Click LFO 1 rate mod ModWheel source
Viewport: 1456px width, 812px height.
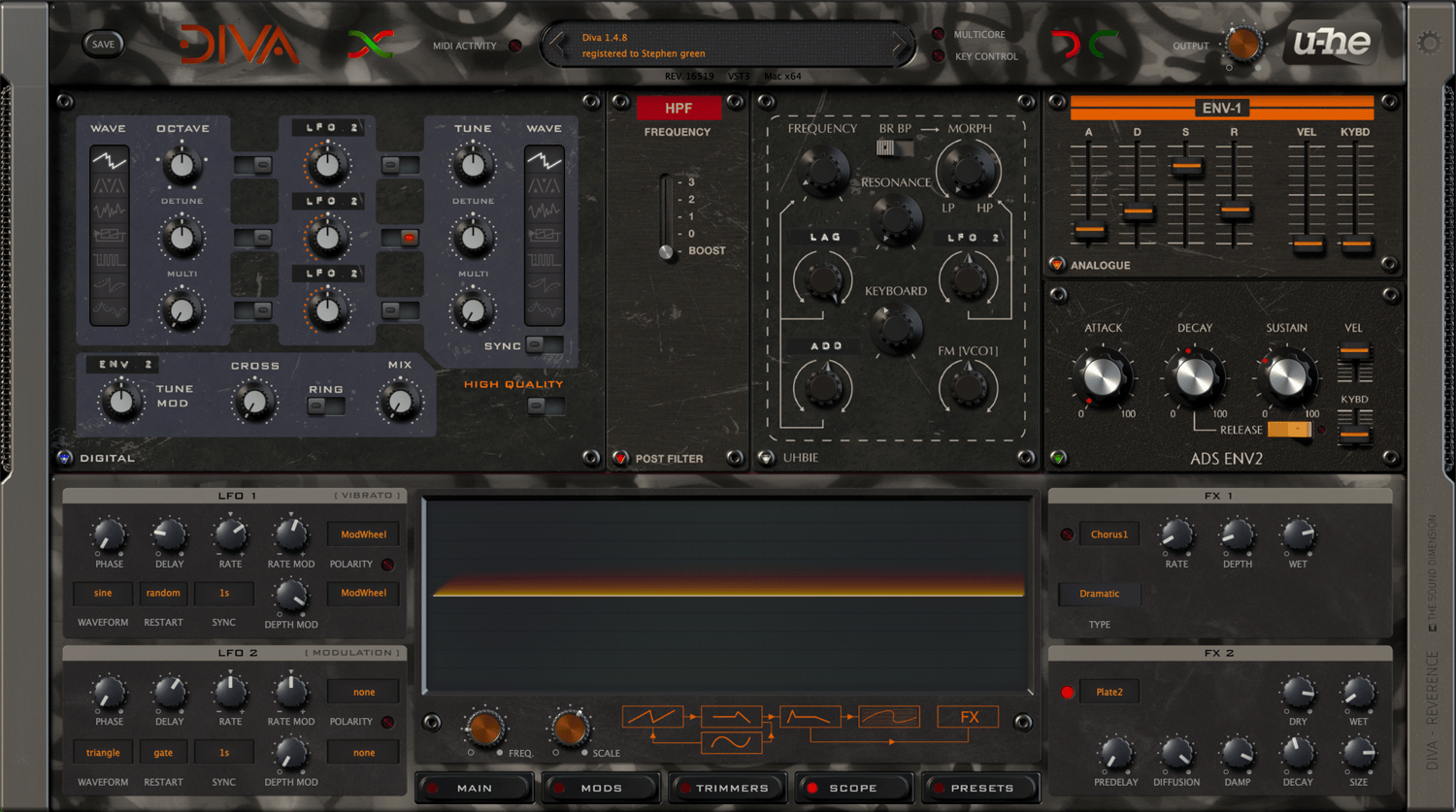(364, 535)
